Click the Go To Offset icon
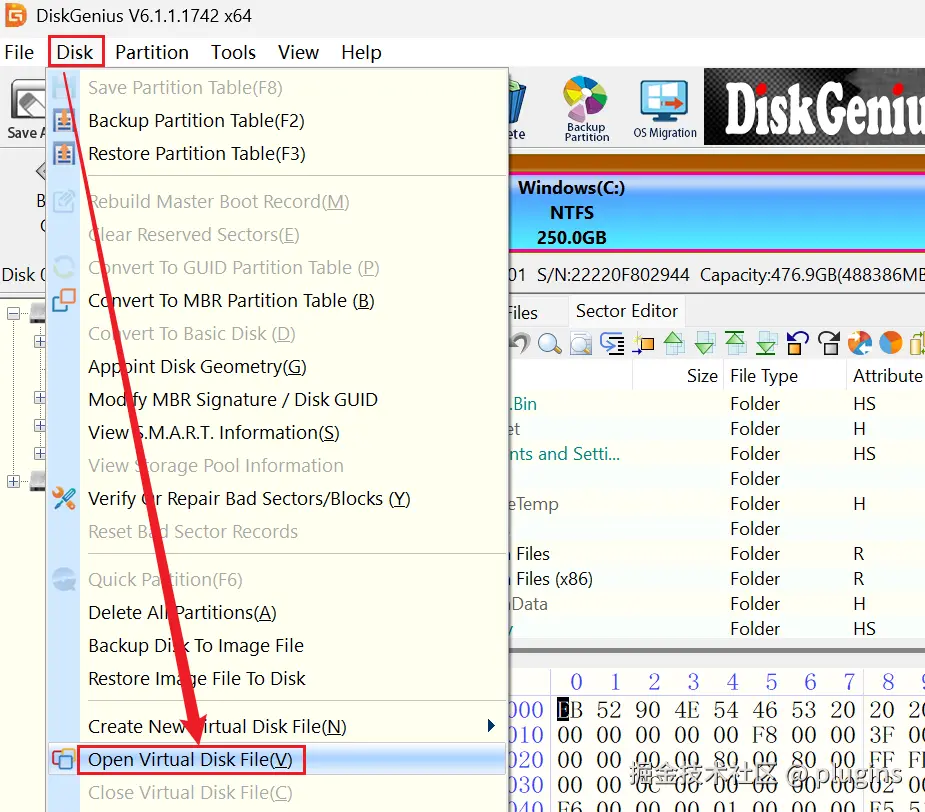Viewport: 925px width, 812px height. [x=612, y=343]
